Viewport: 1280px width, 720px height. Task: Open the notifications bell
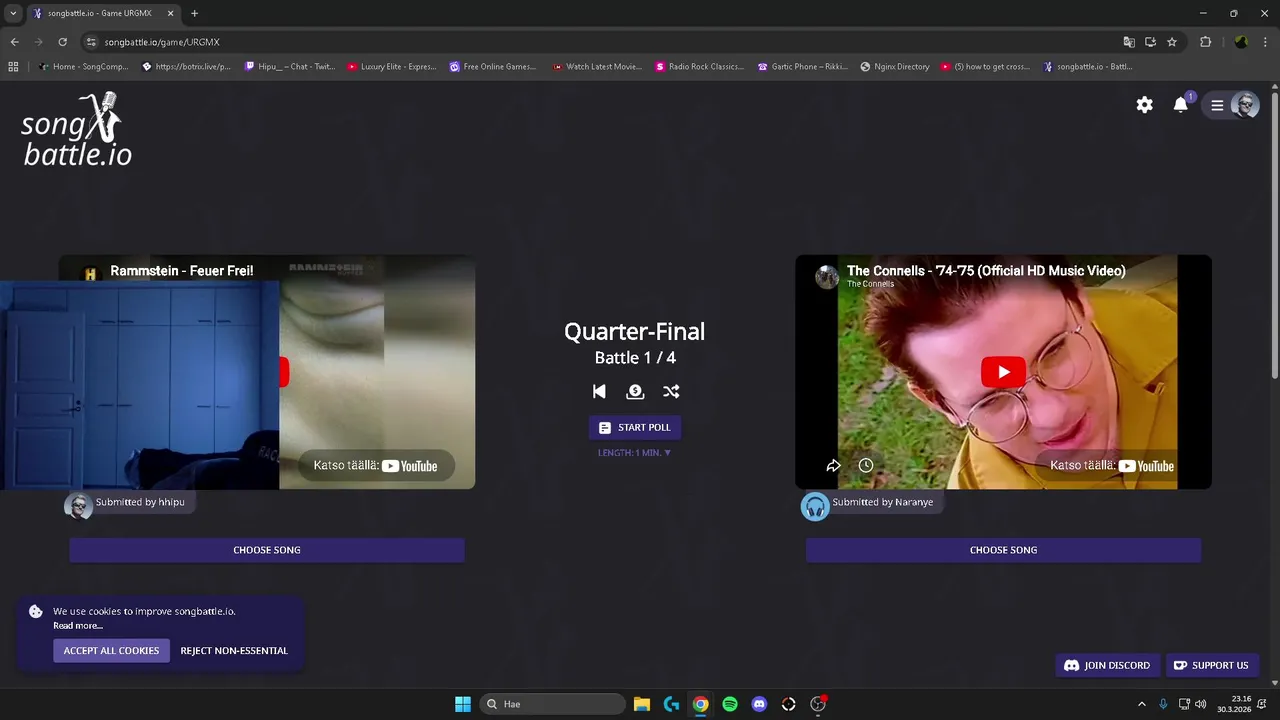click(x=1182, y=104)
